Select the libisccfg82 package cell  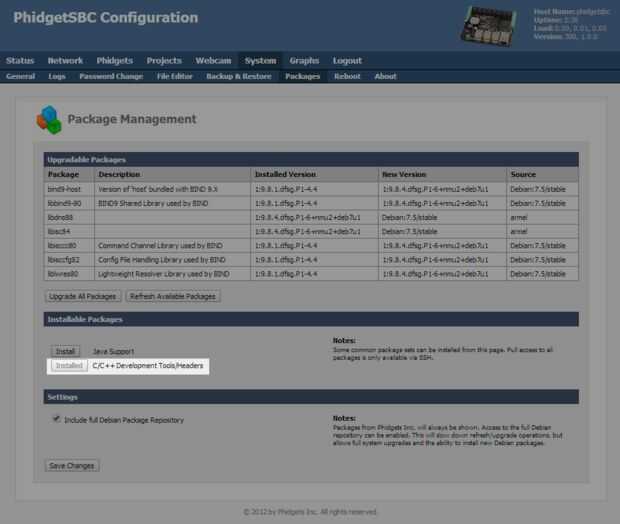(x=69, y=260)
